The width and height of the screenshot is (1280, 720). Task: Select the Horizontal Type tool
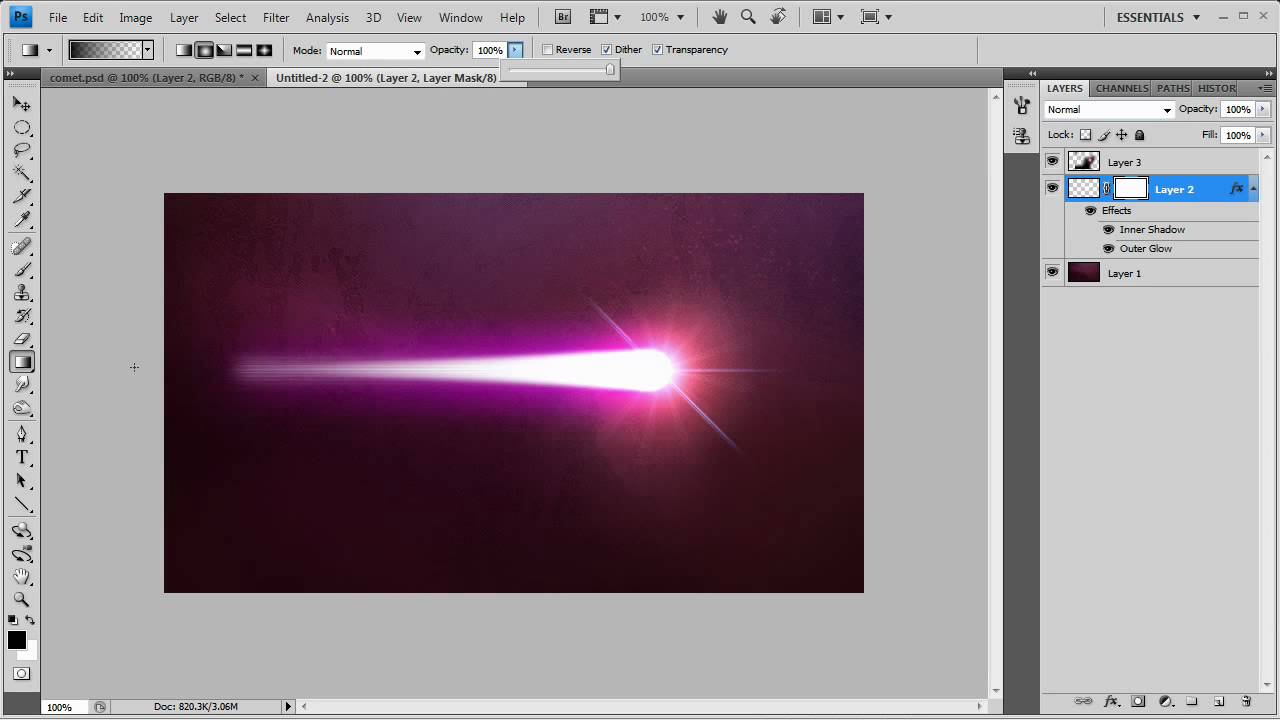22,457
